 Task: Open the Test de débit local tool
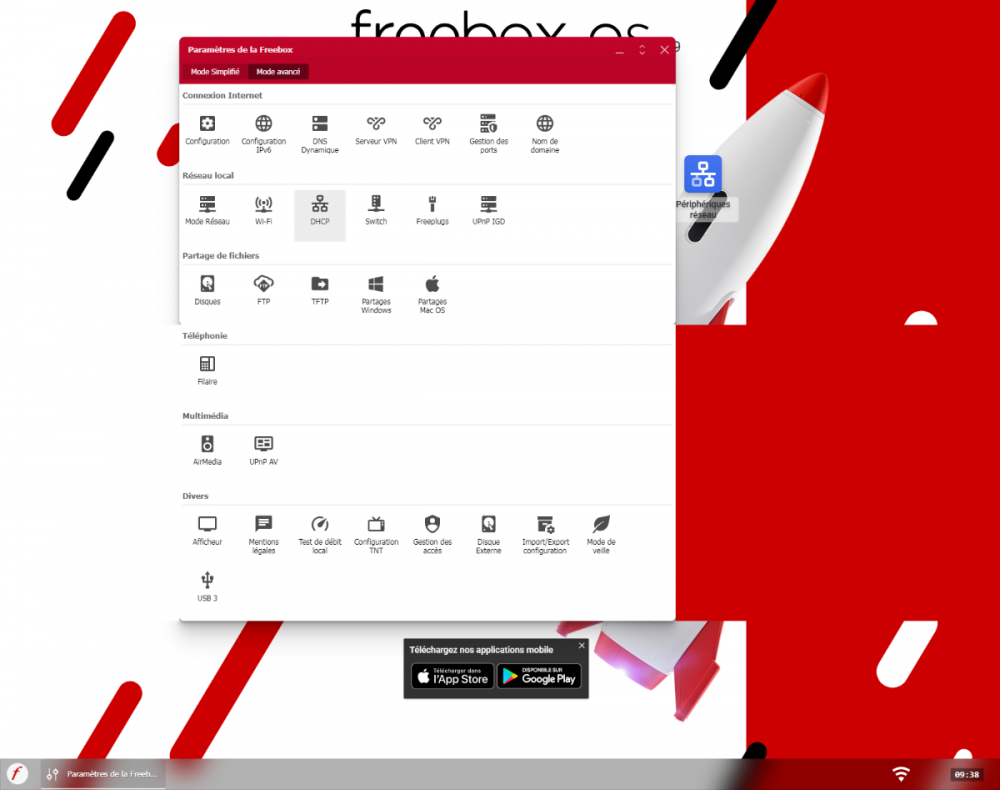pos(320,529)
